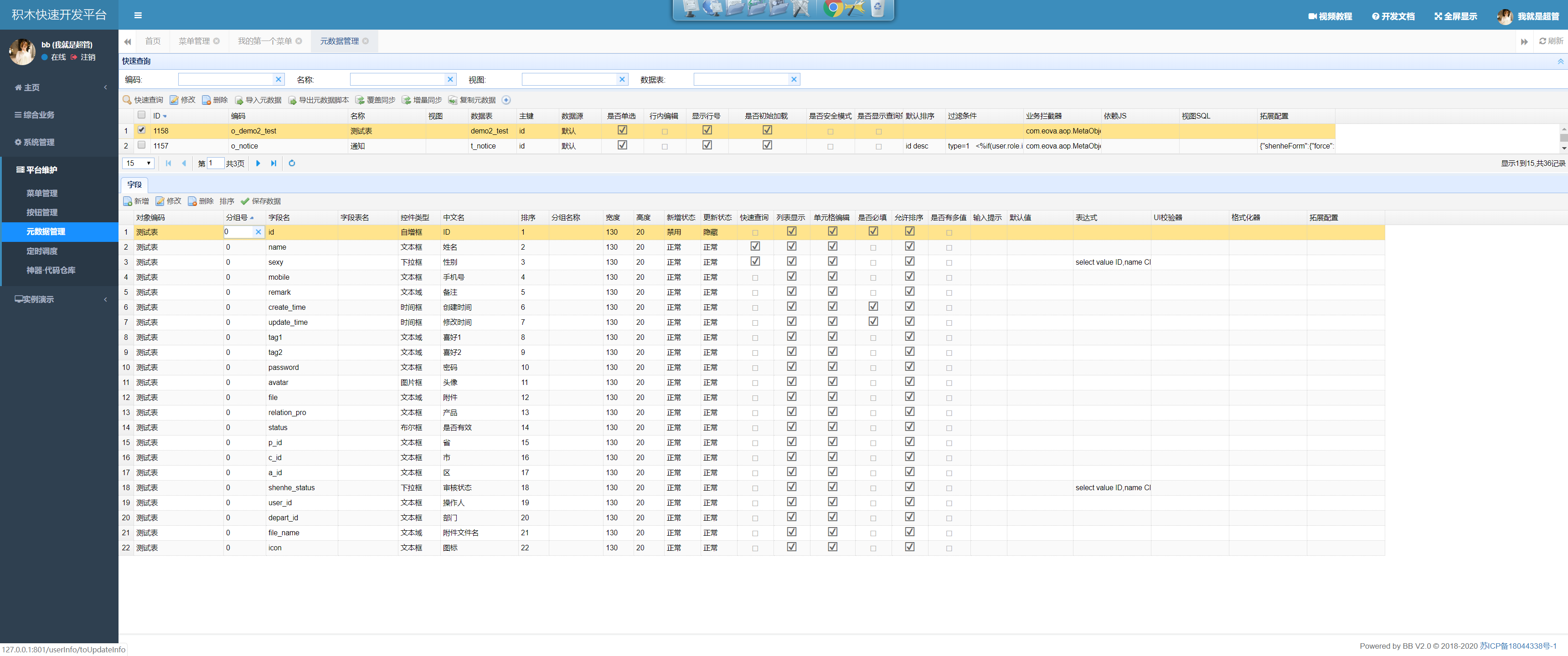The image size is (1568, 656).
Task: Open 定时调度 in the sidebar
Action: point(42,251)
